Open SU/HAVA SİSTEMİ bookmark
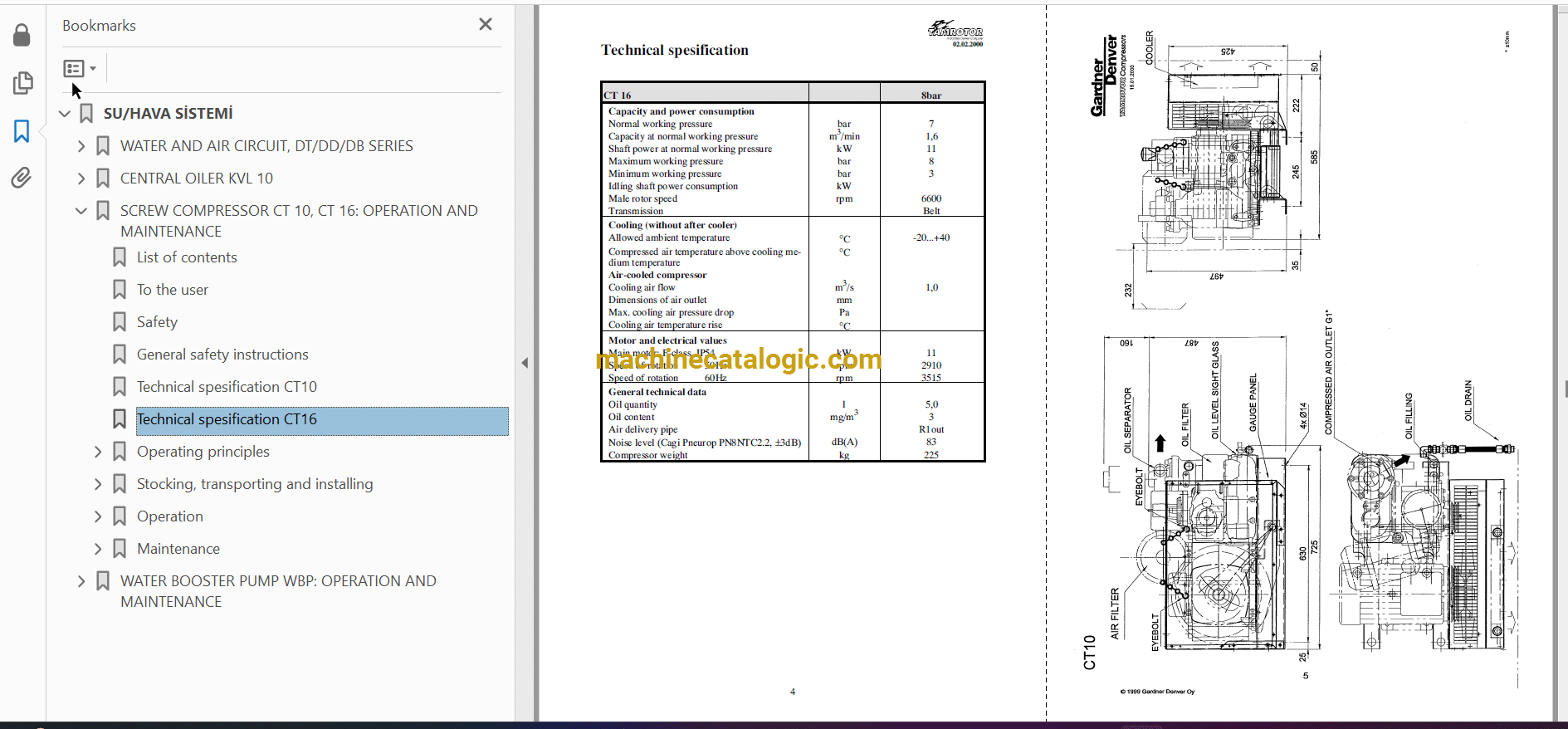1568x729 pixels. (168, 114)
